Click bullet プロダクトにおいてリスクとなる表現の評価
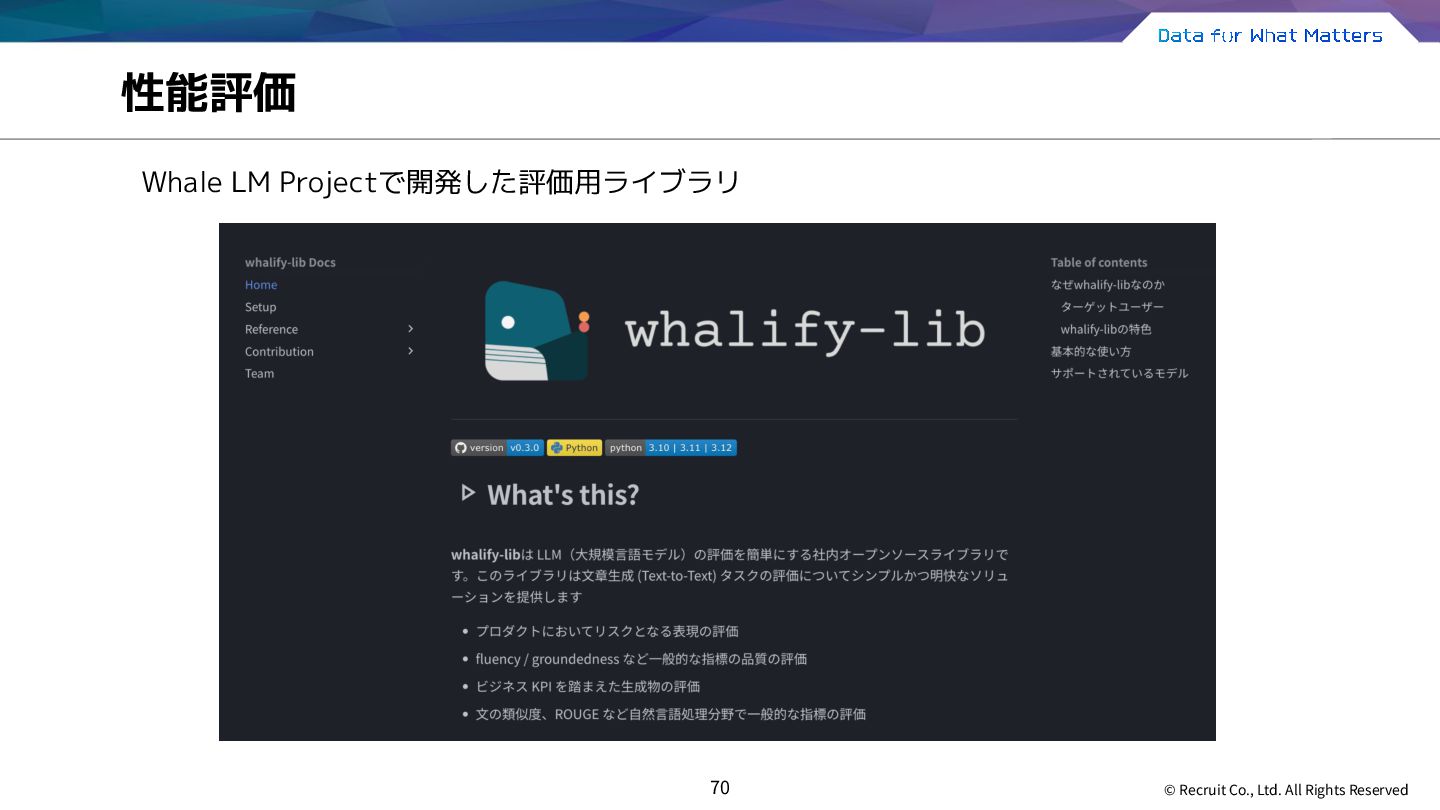The image size is (1440, 810). (x=607, y=631)
